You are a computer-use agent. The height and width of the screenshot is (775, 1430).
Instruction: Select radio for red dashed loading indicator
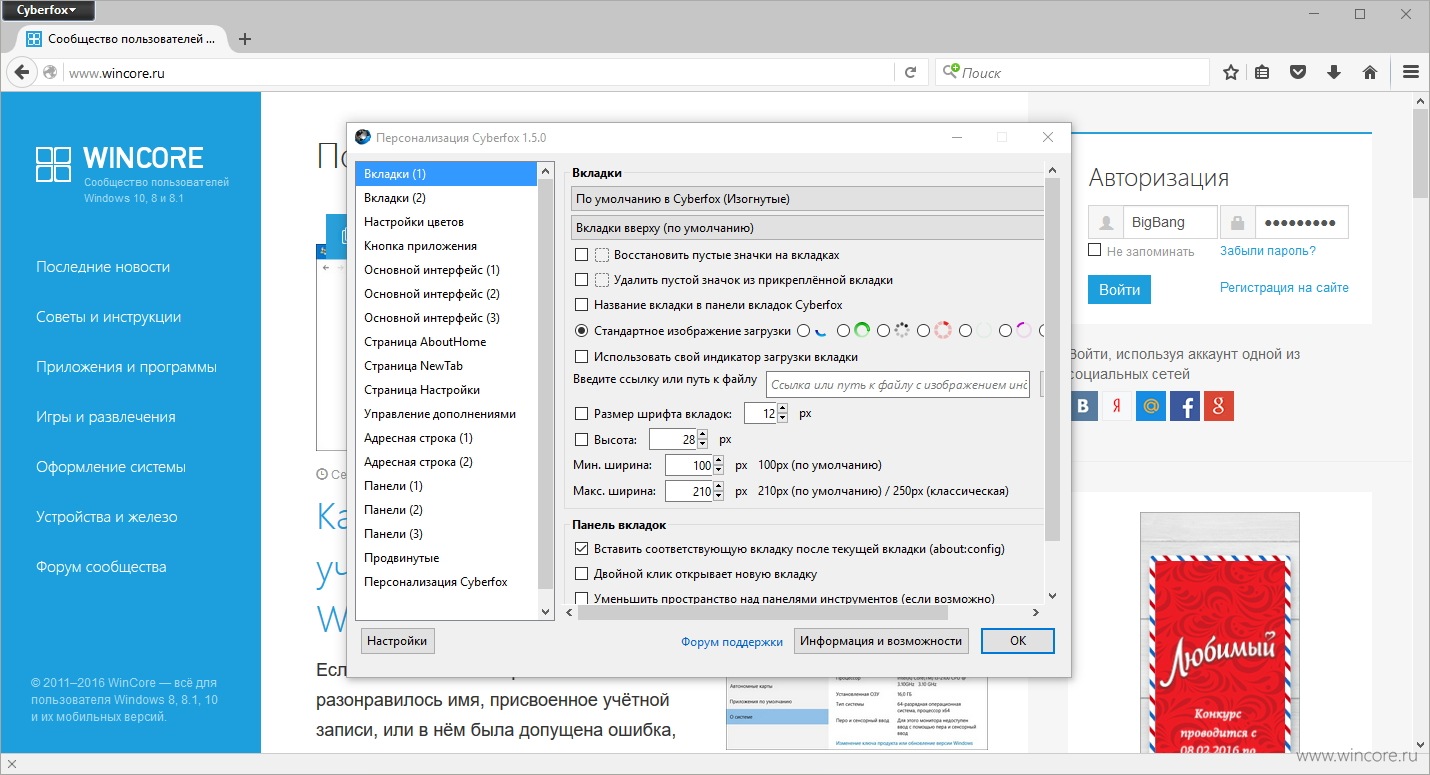click(924, 330)
